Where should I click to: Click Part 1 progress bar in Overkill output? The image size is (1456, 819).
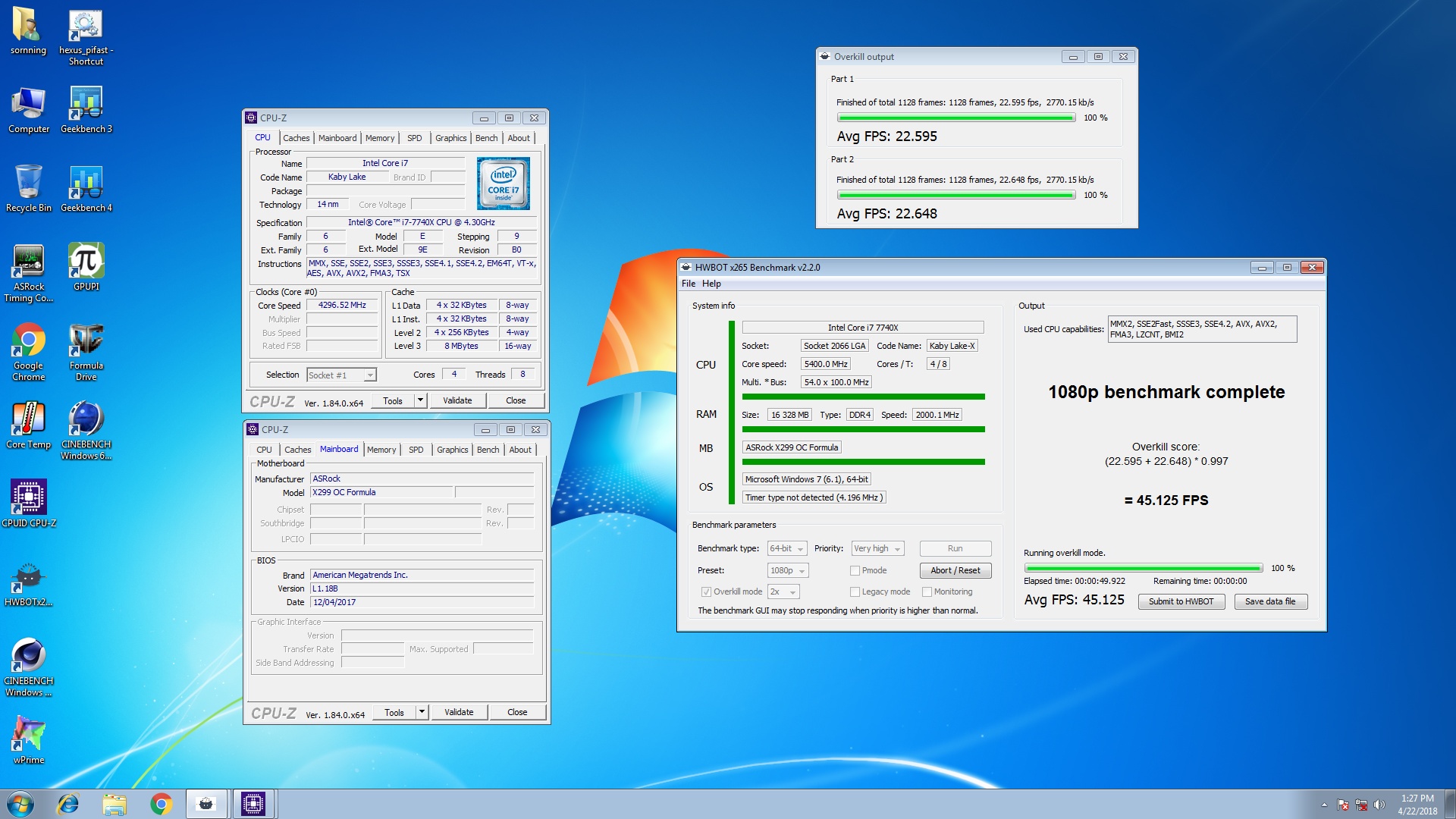point(955,118)
